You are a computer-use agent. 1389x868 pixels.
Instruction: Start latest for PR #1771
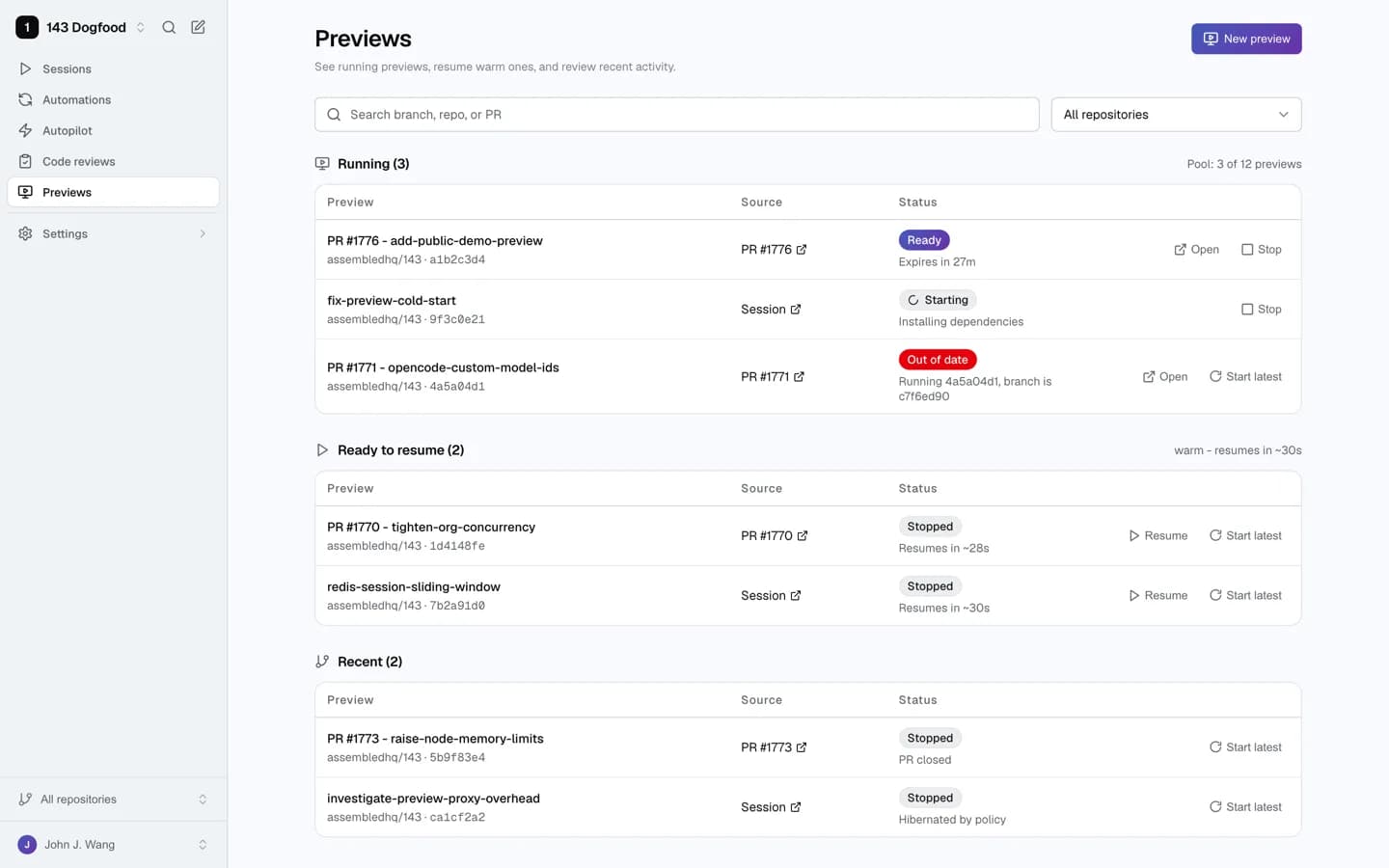pyautogui.click(x=1245, y=376)
